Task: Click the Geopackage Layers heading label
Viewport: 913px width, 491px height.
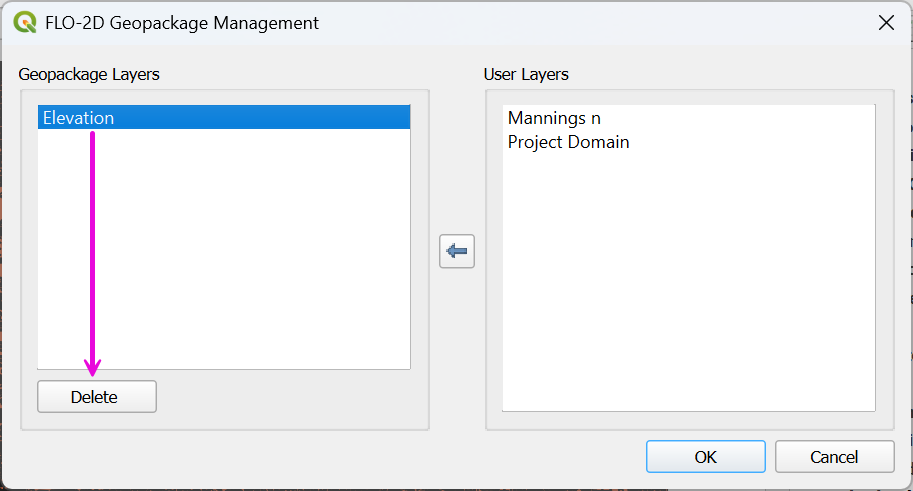Action: tap(89, 74)
